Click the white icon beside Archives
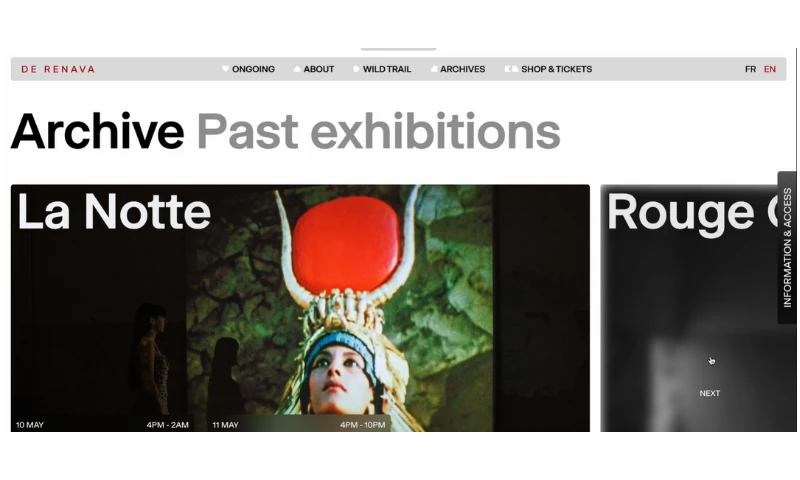The height and width of the screenshot is (480, 800). pyautogui.click(x=434, y=69)
